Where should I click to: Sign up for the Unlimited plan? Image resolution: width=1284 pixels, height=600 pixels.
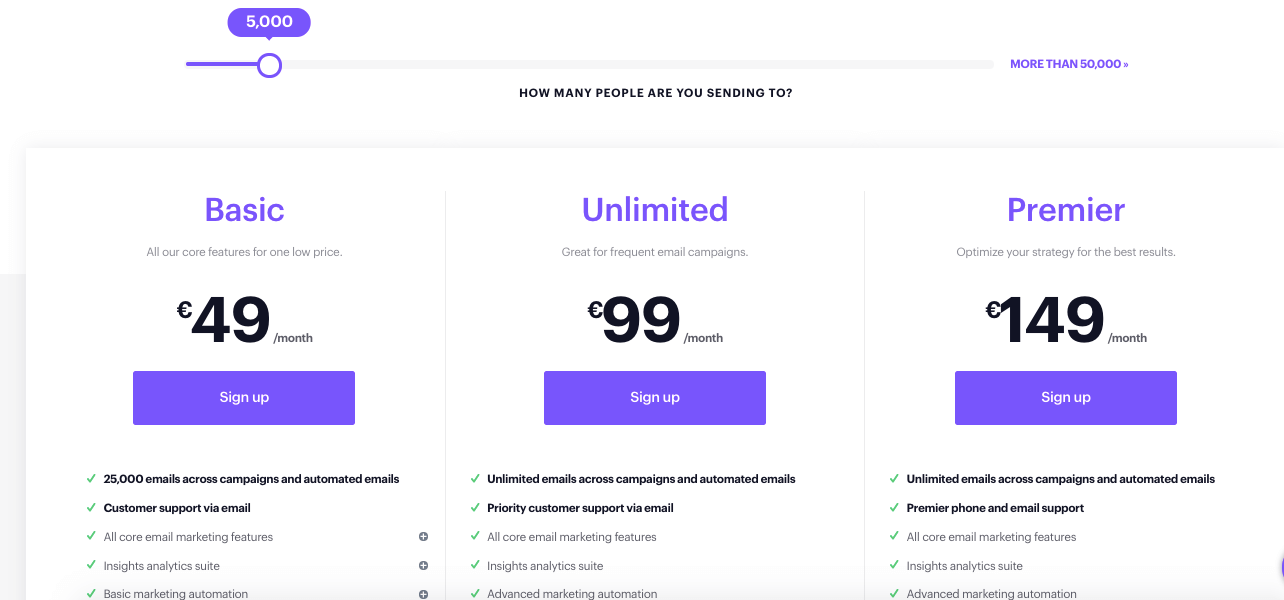[655, 398]
